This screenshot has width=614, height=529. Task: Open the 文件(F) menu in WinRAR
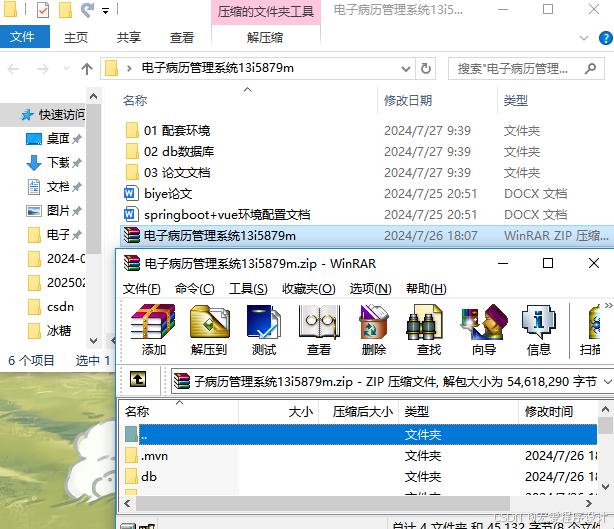click(141, 289)
